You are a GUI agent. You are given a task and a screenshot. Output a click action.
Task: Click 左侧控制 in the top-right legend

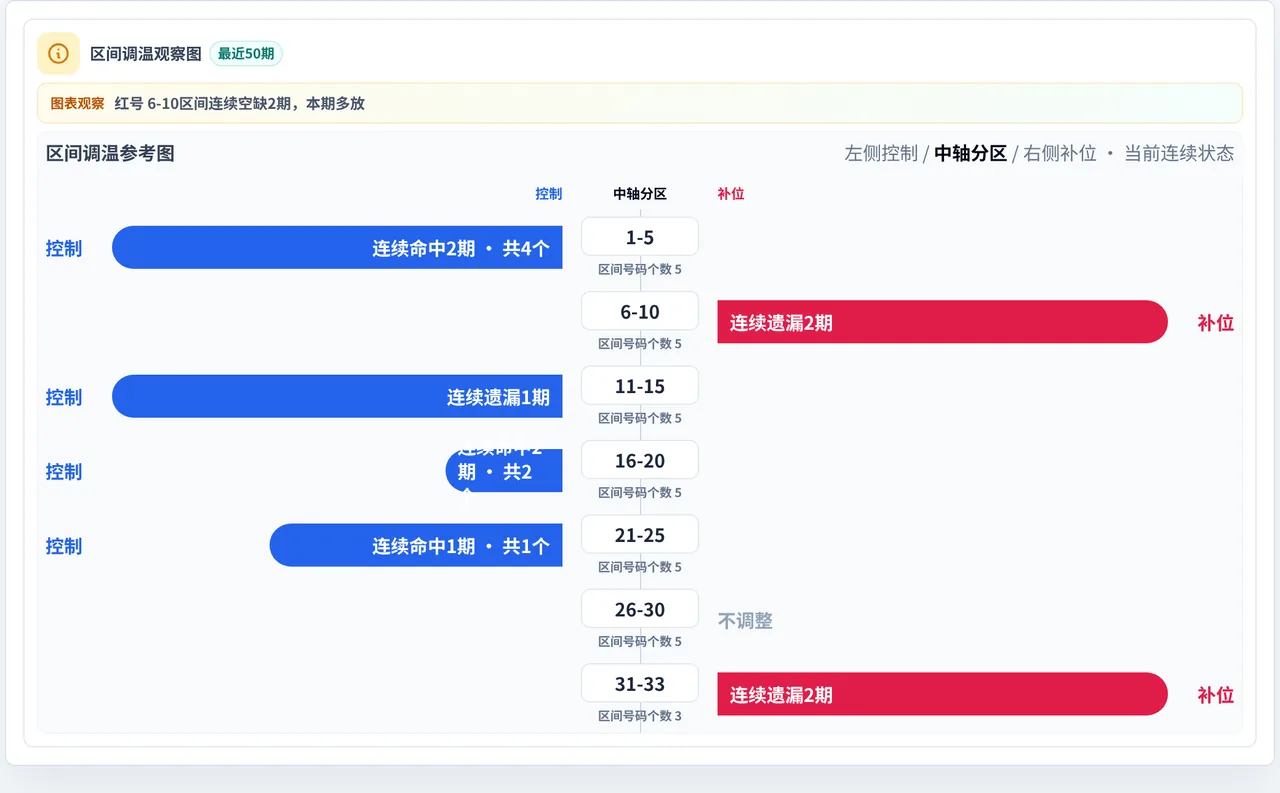click(x=881, y=153)
